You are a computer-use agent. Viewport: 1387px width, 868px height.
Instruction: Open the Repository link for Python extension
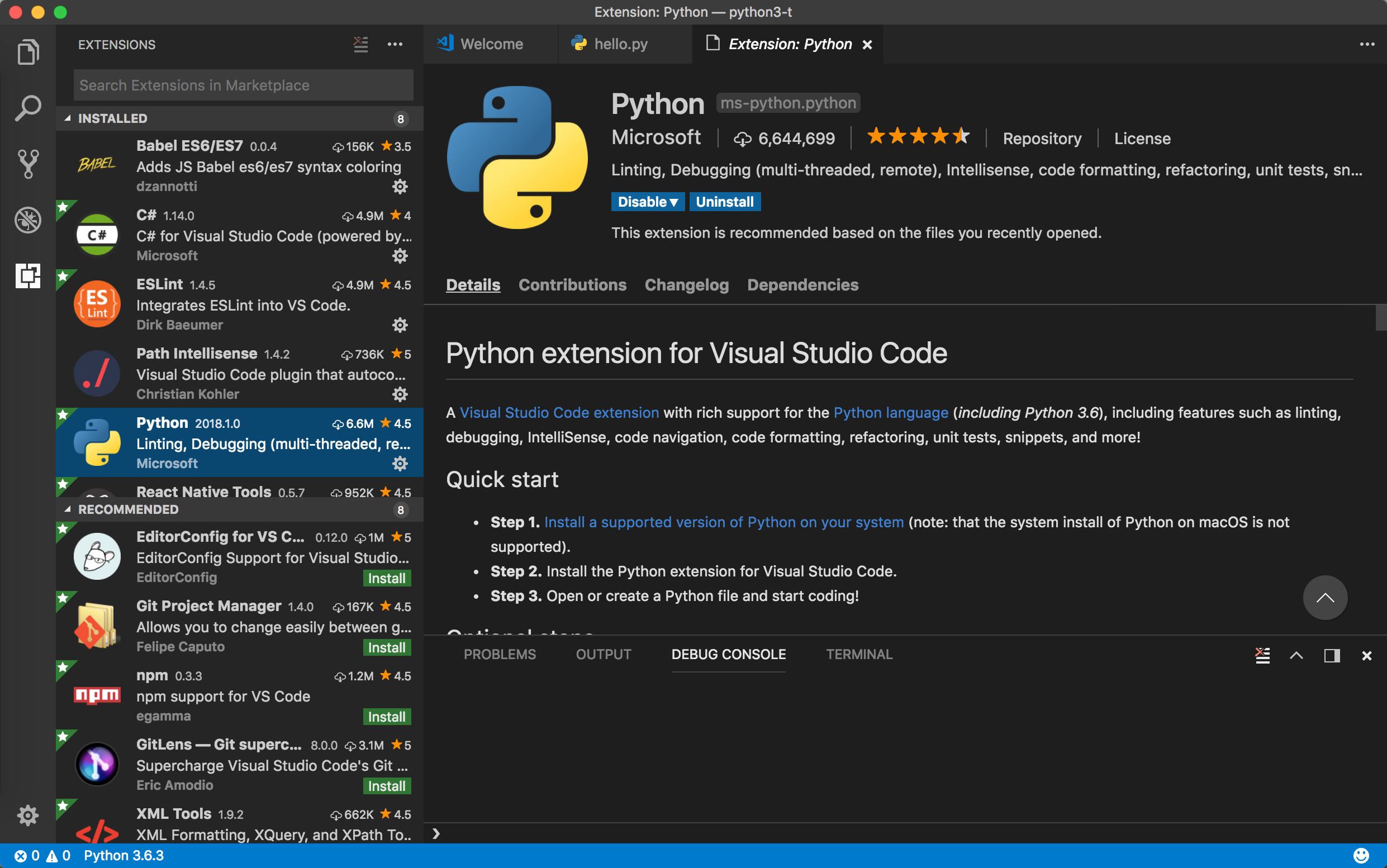tap(1041, 139)
